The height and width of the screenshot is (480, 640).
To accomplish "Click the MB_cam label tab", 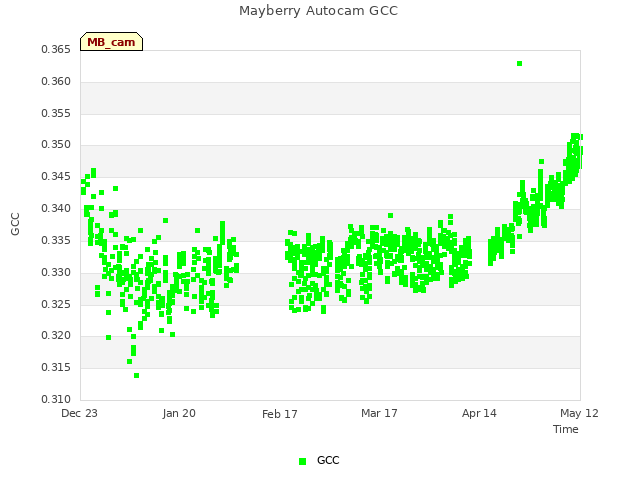I will pyautogui.click(x=111, y=42).
